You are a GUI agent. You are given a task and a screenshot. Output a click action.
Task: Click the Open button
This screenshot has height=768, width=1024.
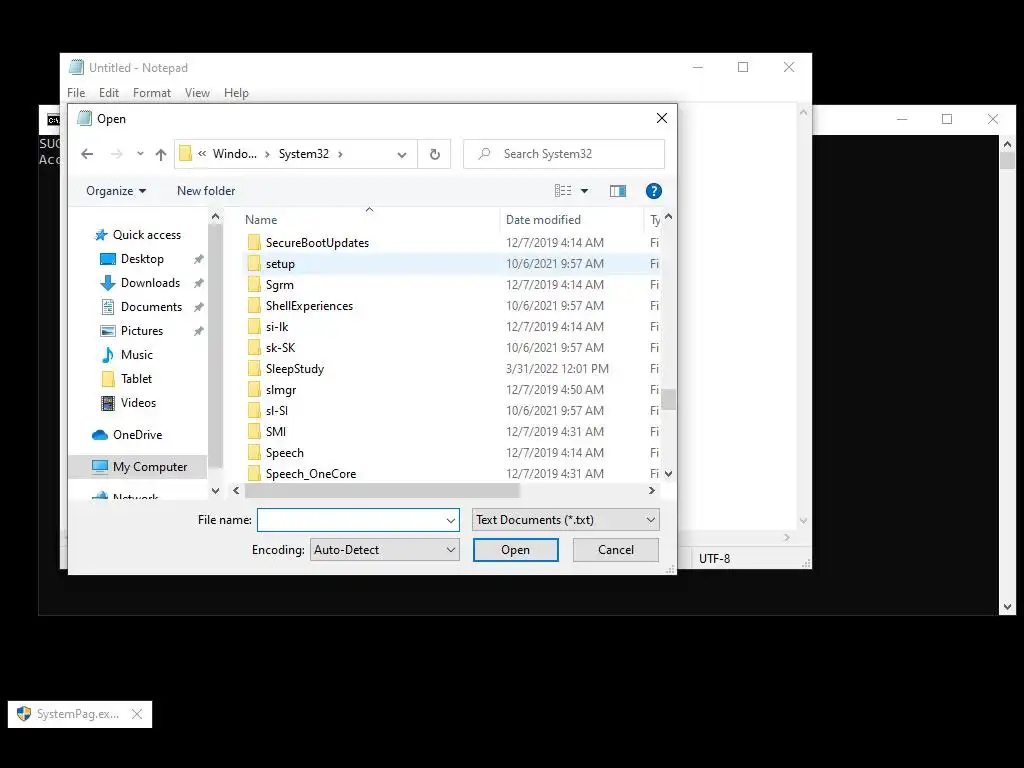click(x=515, y=550)
